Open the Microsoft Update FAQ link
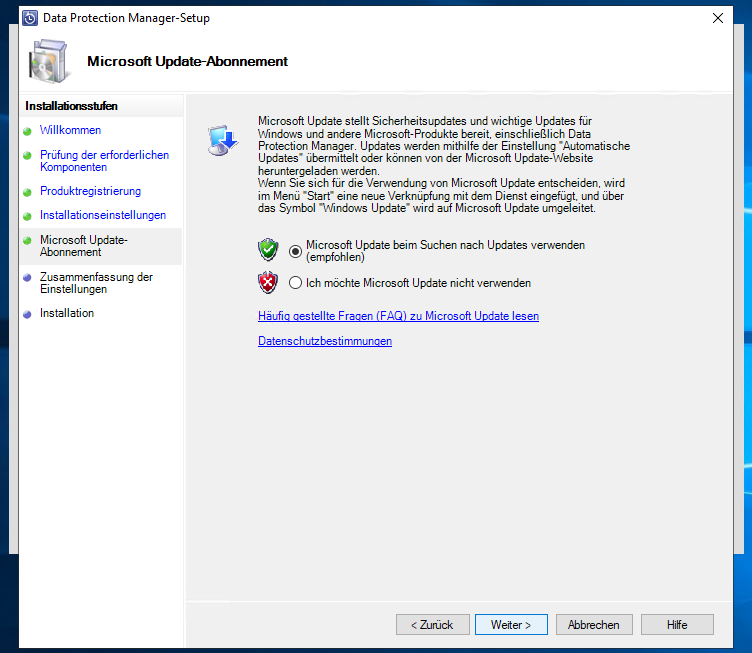The height and width of the screenshot is (653, 752). (x=399, y=316)
